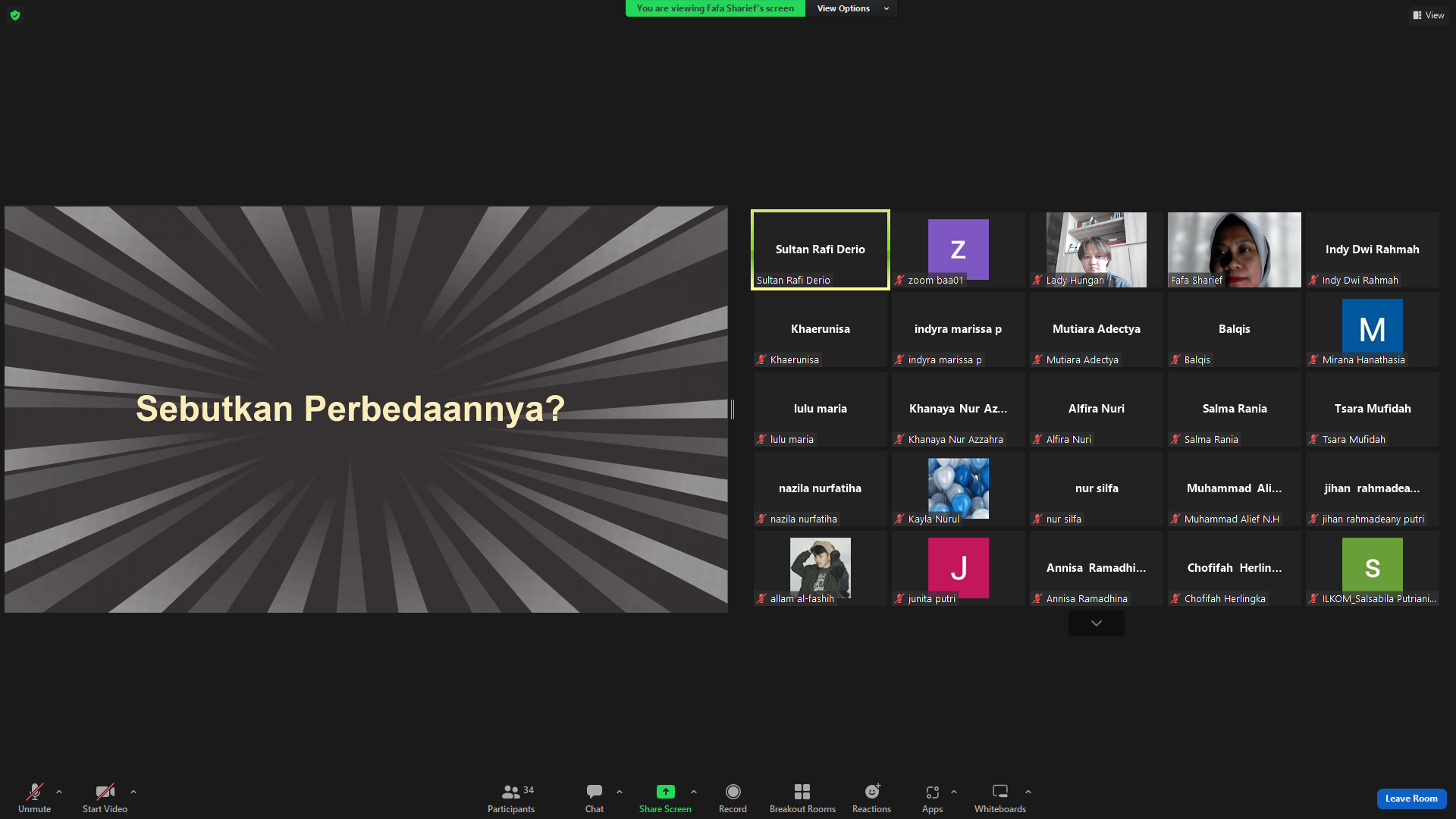This screenshot has width=1456, height=819.
Task: Open the View Options dropdown
Action: click(x=852, y=8)
